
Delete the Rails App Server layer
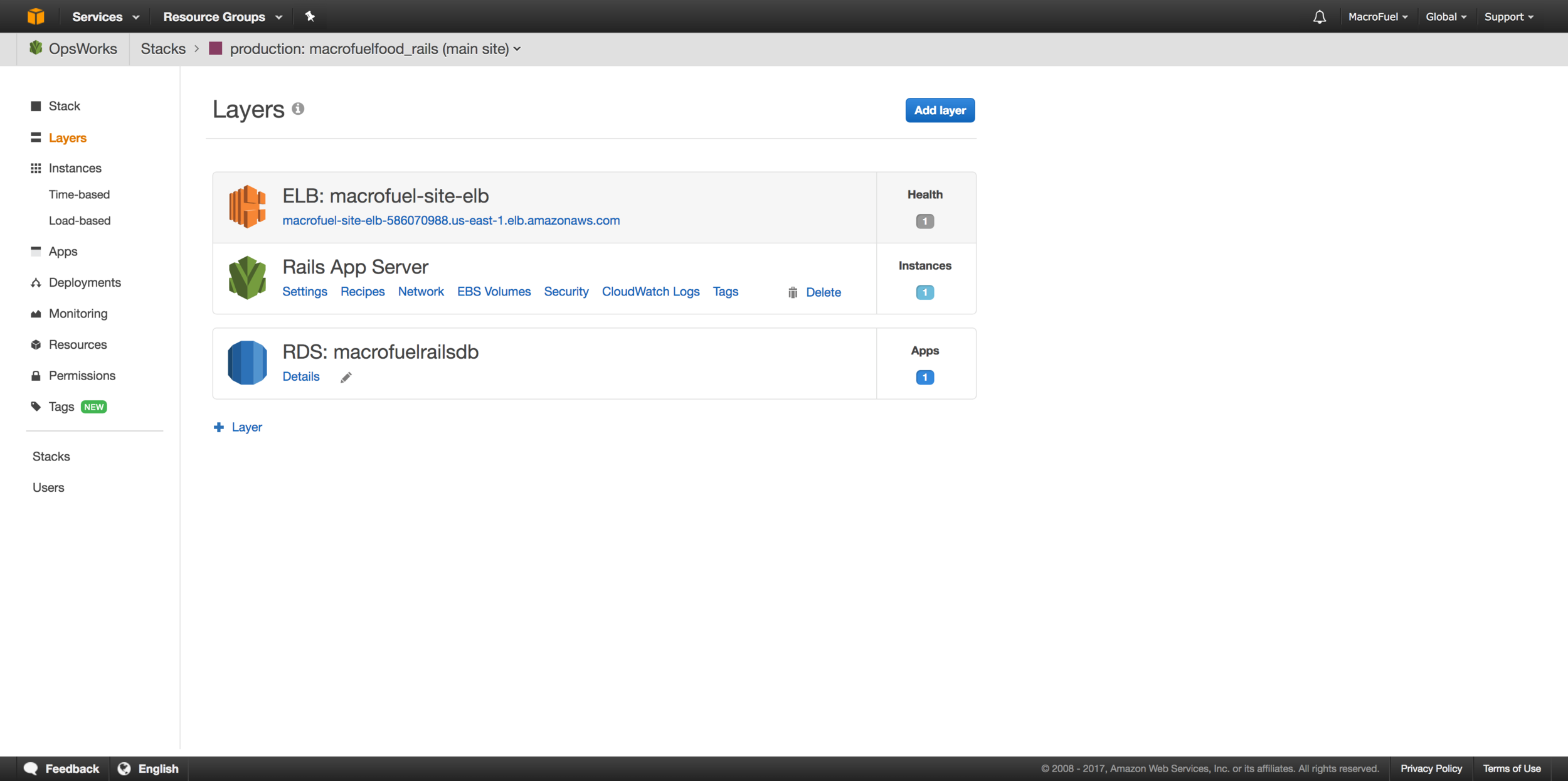(x=824, y=292)
